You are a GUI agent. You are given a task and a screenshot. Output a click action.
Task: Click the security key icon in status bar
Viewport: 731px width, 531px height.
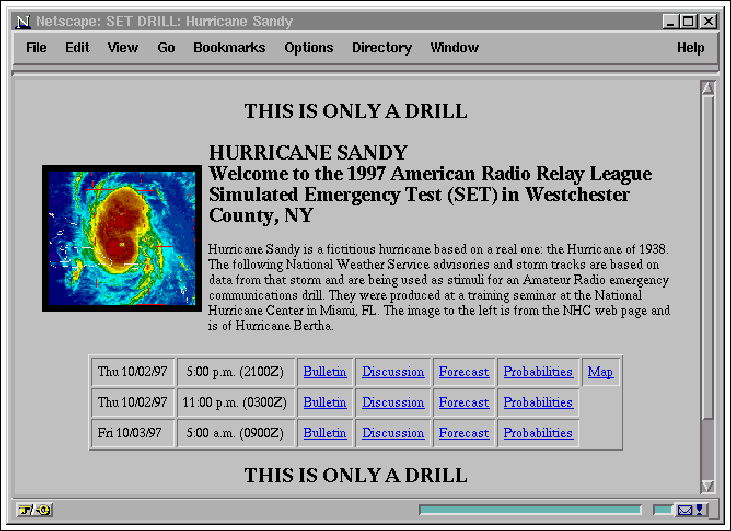(34, 510)
